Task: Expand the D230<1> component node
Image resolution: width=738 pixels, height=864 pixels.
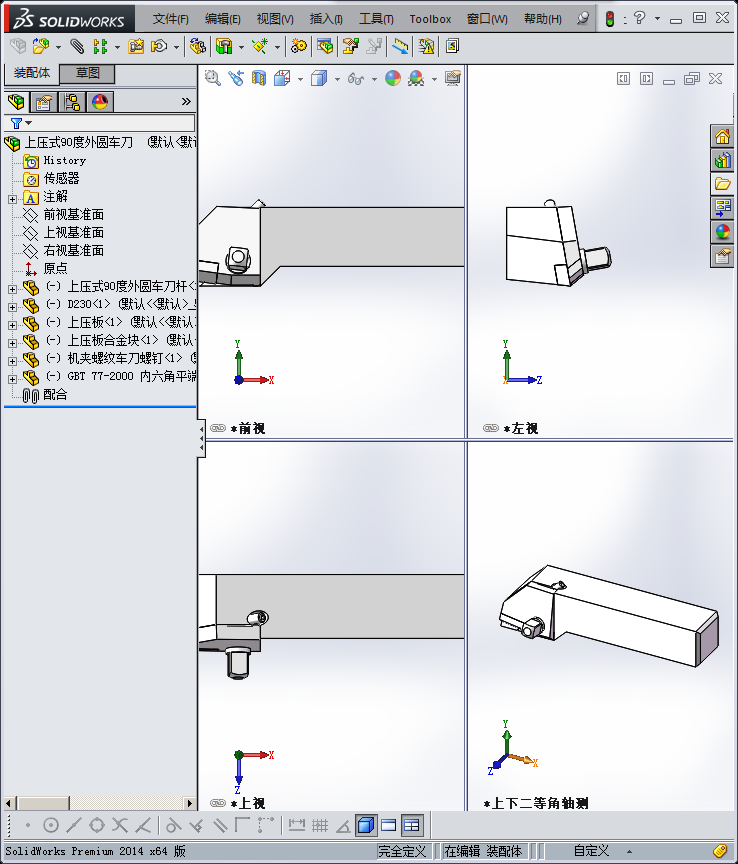Action: pos(12,306)
